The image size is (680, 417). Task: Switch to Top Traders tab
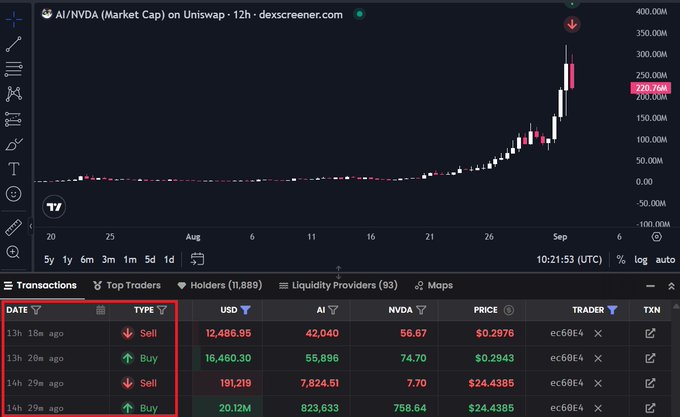click(x=127, y=285)
